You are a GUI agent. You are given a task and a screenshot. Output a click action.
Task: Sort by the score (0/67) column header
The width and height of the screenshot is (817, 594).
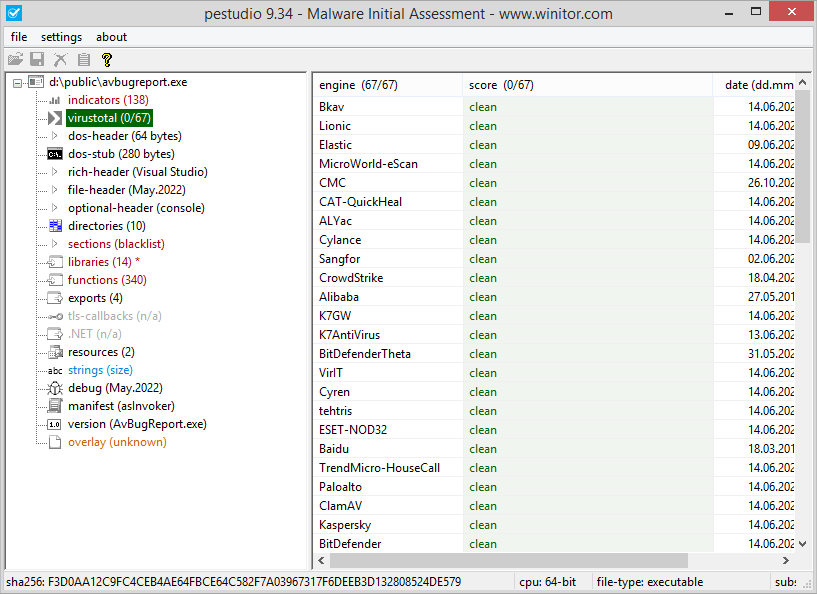pyautogui.click(x=587, y=85)
